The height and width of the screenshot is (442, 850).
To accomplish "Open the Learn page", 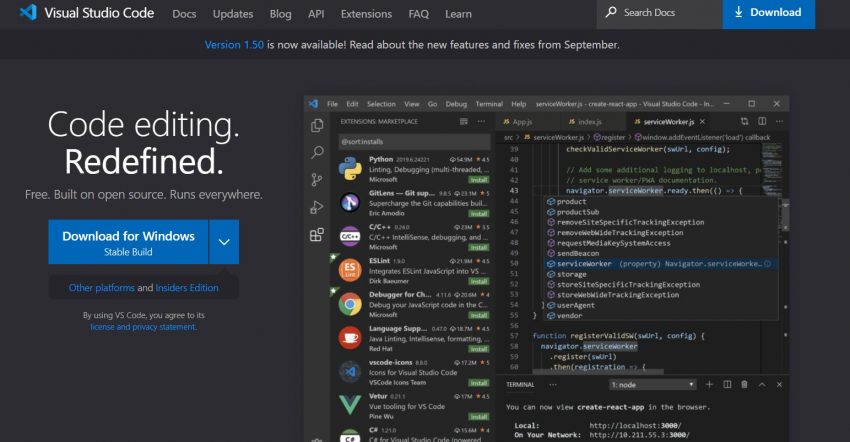I will [458, 14].
